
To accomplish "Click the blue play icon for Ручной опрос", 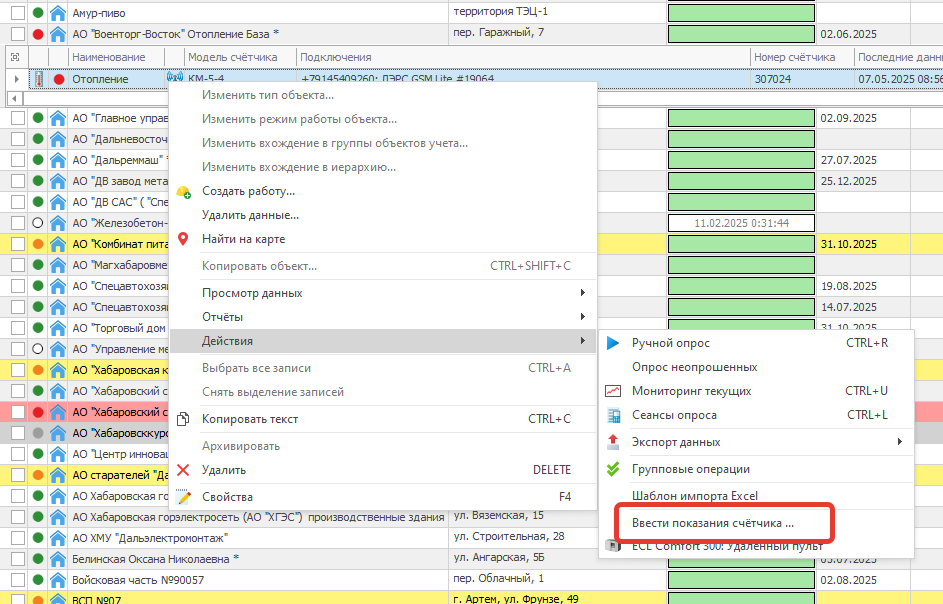I will pos(613,343).
